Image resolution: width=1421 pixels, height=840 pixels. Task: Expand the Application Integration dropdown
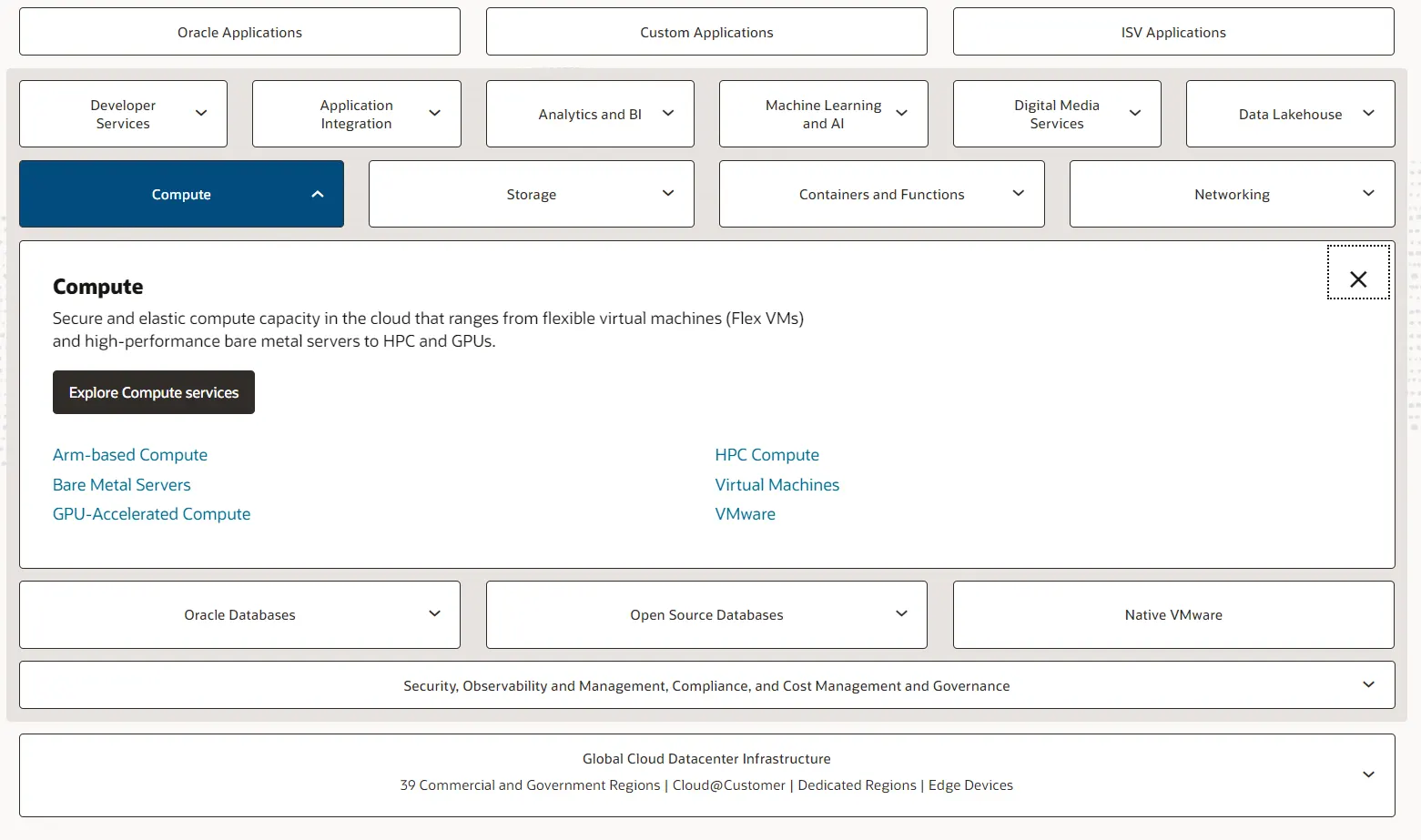357,114
